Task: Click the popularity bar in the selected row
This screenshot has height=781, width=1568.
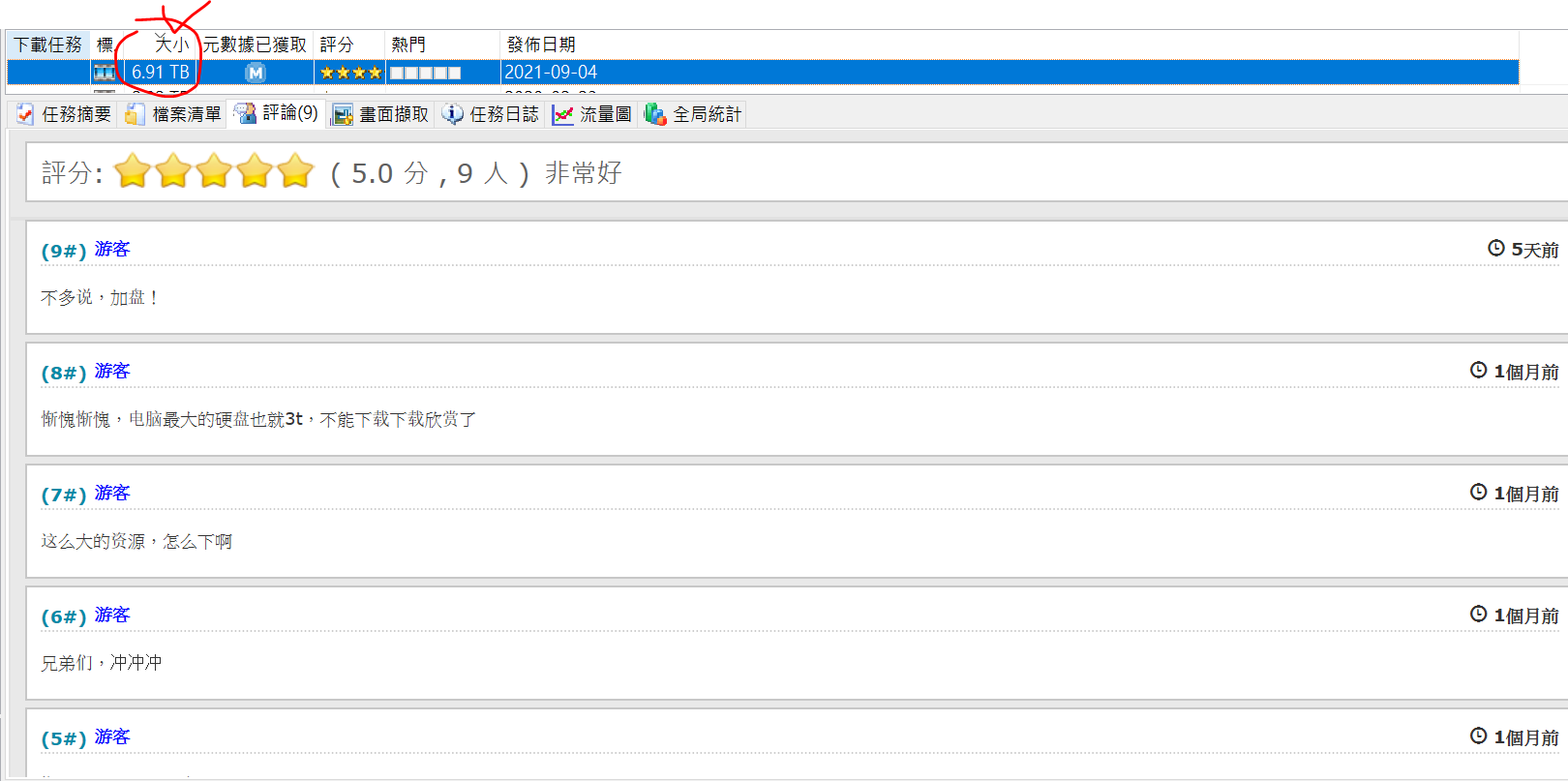Action: [426, 73]
